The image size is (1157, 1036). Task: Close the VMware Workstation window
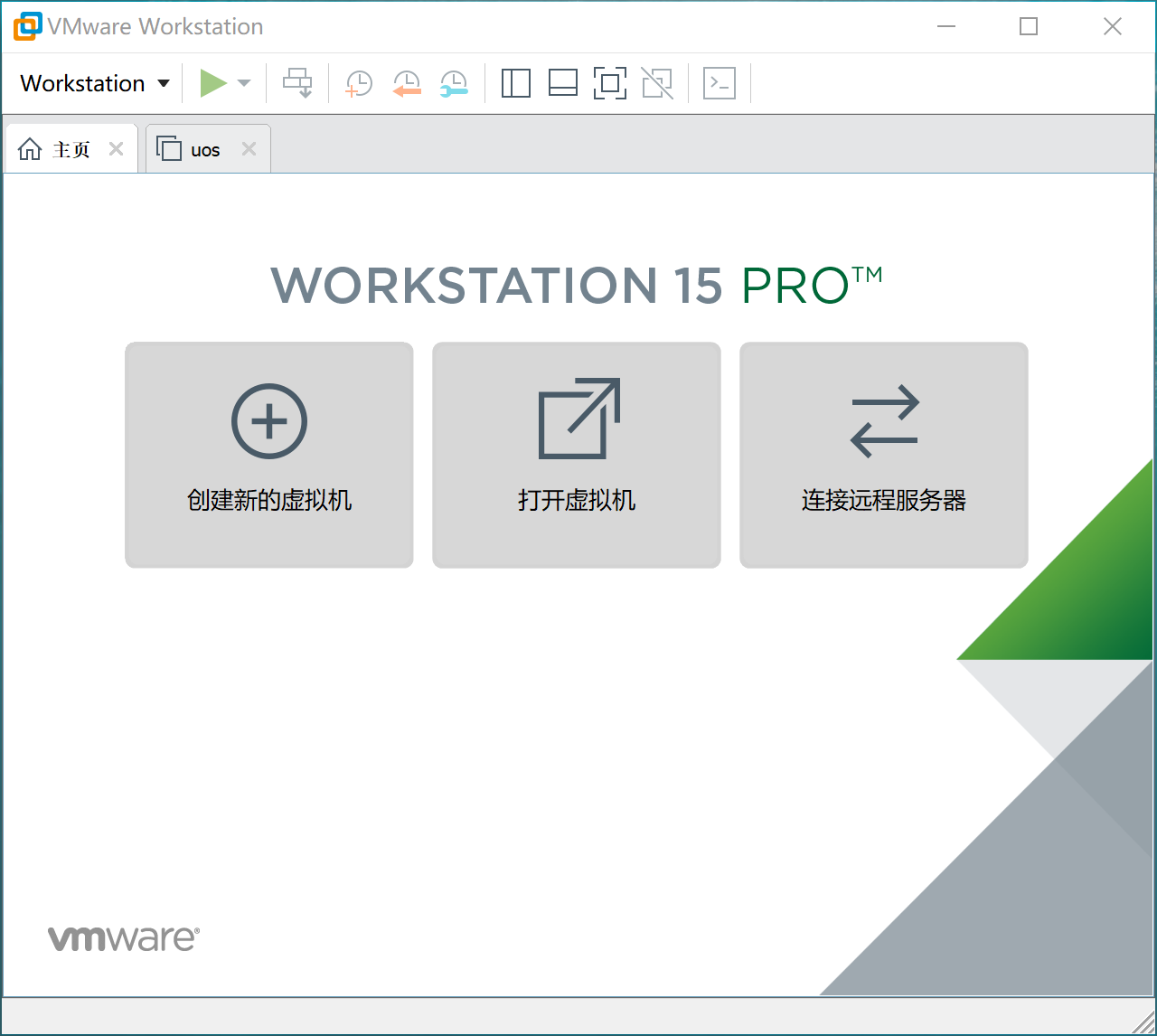point(1113,26)
